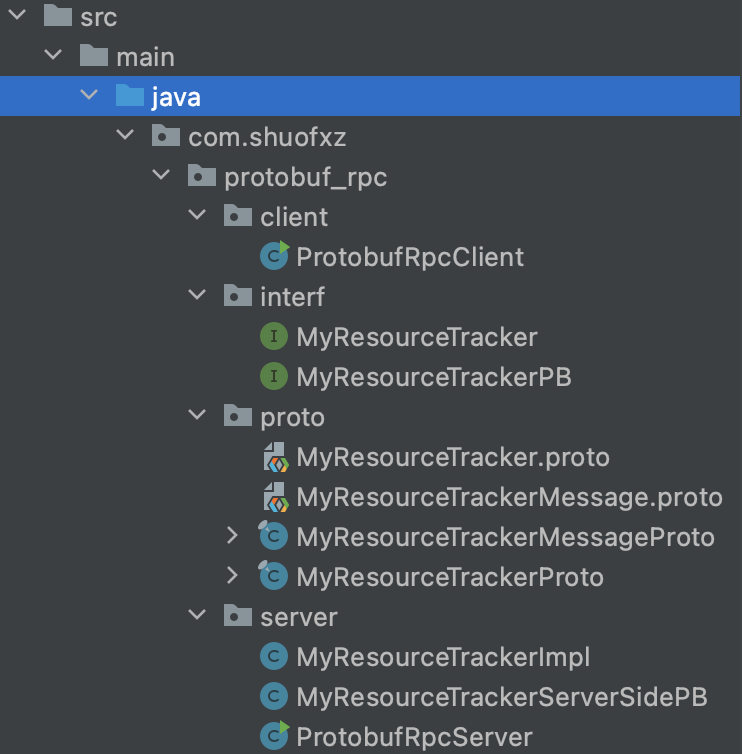Click the class icon of MyResourceTrackerProto
The height and width of the screenshot is (754, 742).
pyautogui.click(x=273, y=575)
